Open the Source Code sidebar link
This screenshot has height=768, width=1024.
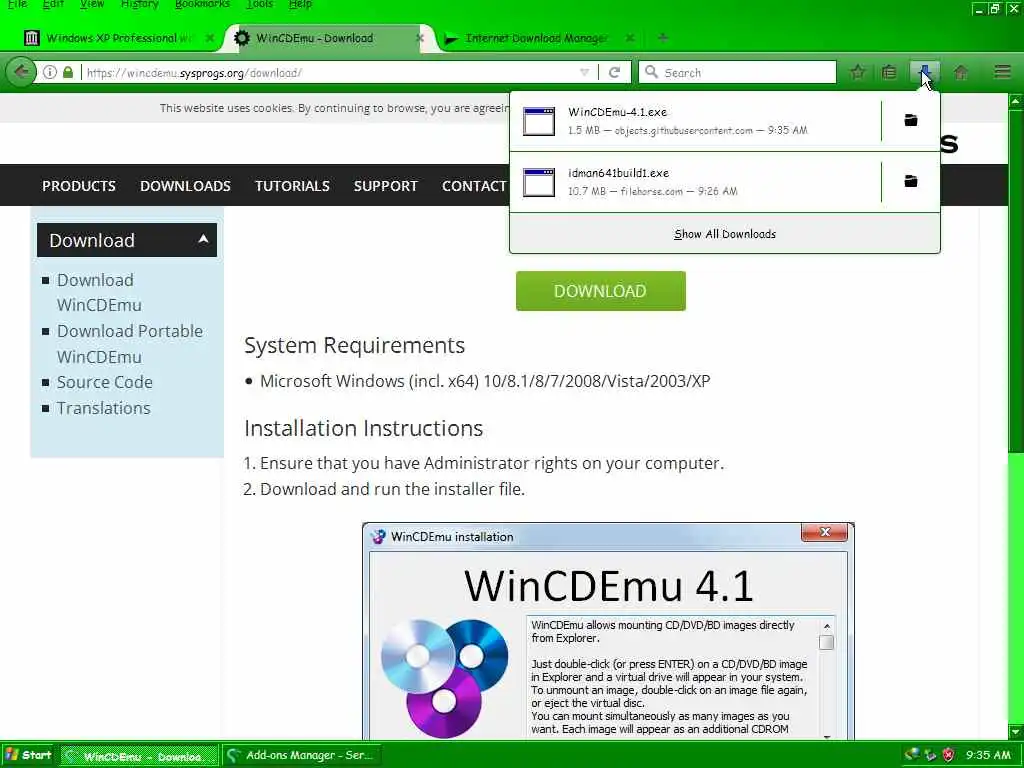[x=104, y=382]
